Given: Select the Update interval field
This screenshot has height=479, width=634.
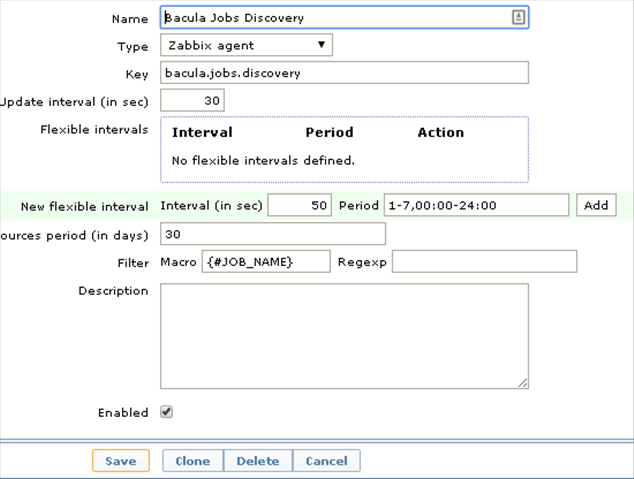Looking at the screenshot, I should pyautogui.click(x=192, y=100).
